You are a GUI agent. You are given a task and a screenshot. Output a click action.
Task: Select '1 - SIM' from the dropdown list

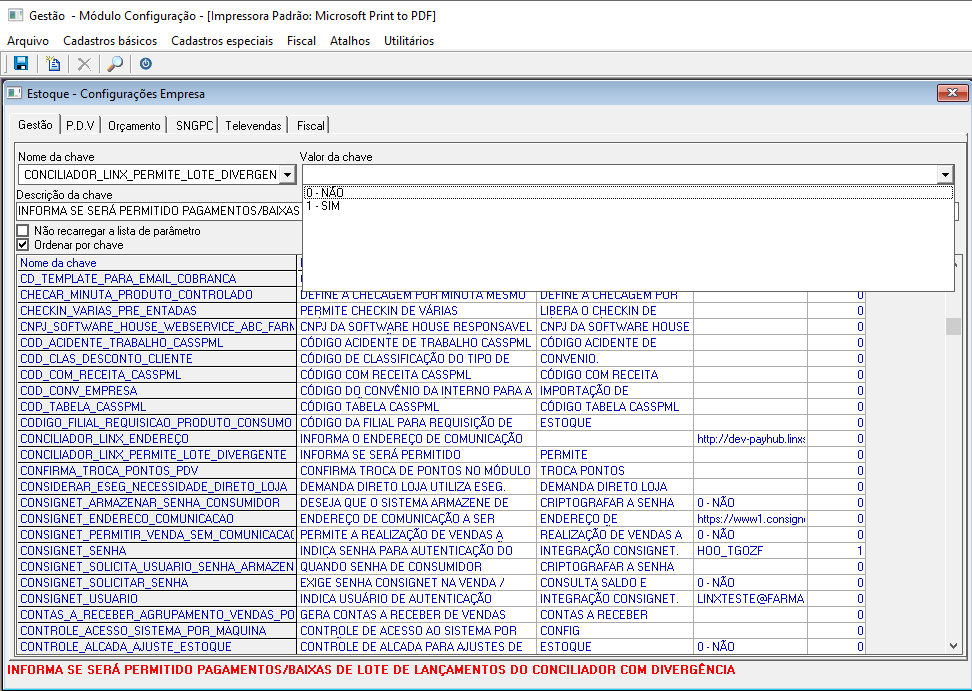point(323,206)
